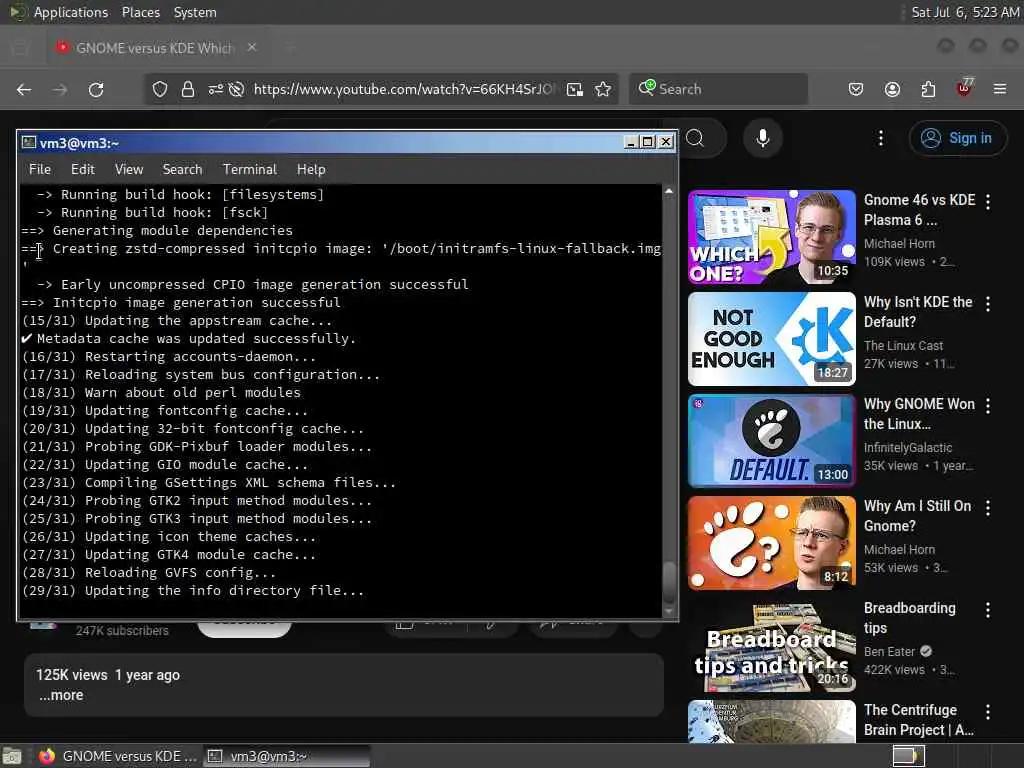Click the show desktop icon in bottom panel
Screen dimensions: 1024x768
12,756
